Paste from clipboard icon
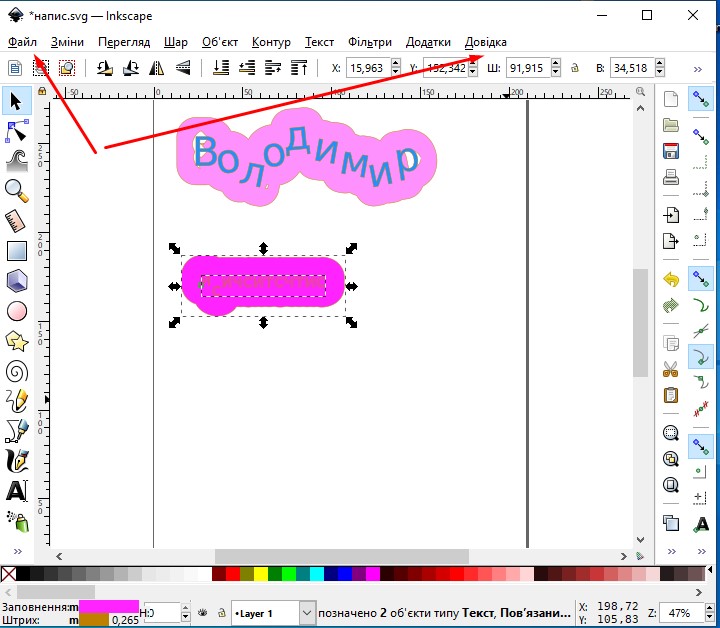This screenshot has height=628, width=720. tap(671, 395)
